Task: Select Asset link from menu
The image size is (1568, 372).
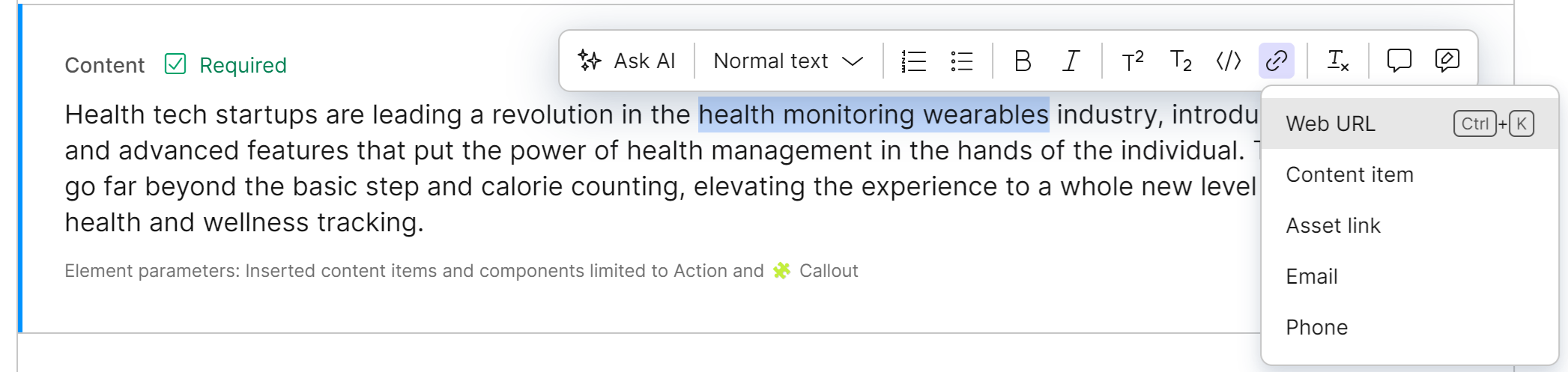Action: (x=1333, y=225)
